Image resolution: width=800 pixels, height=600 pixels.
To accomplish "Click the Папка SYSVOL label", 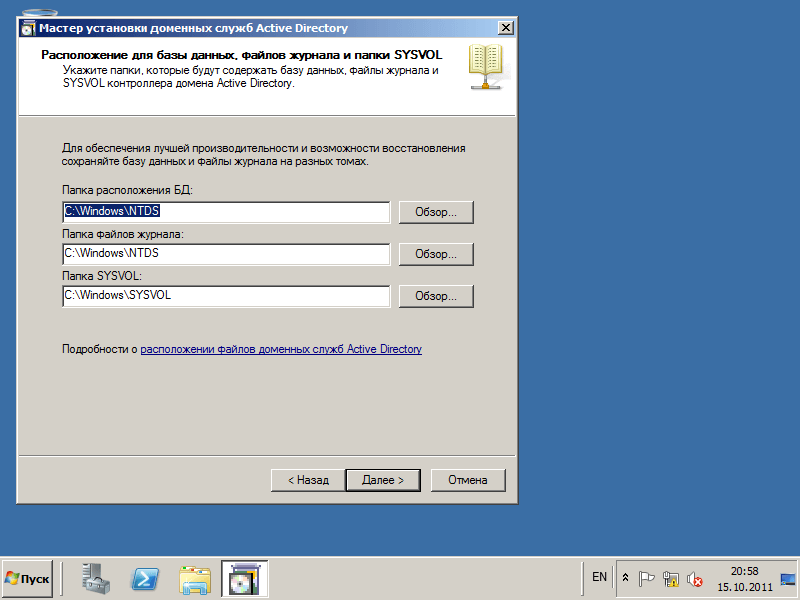I will click(102, 276).
